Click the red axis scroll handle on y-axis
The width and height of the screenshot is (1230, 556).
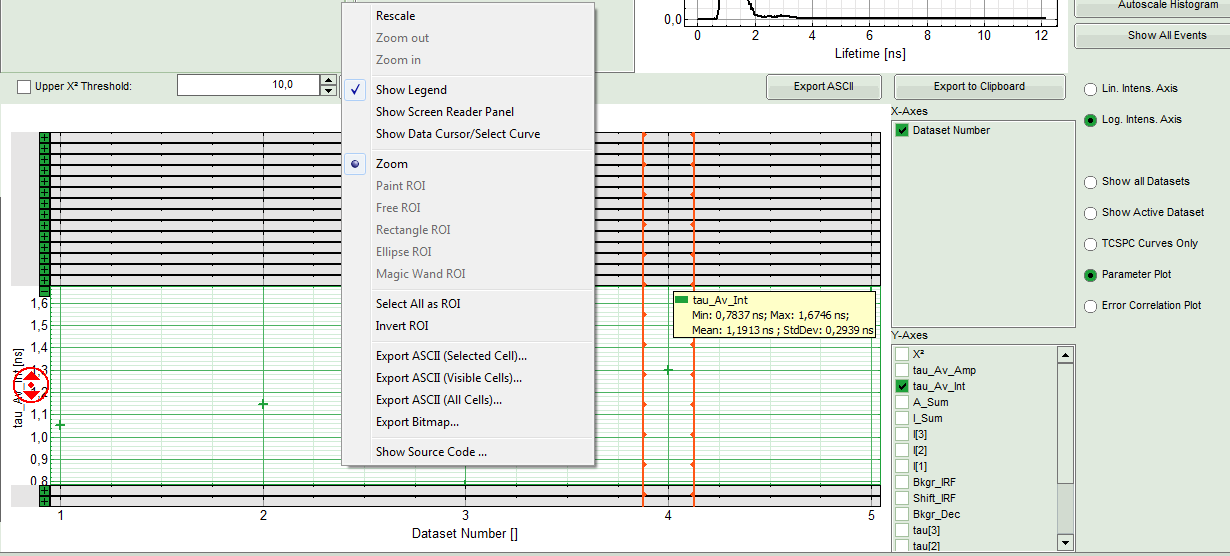[30, 386]
